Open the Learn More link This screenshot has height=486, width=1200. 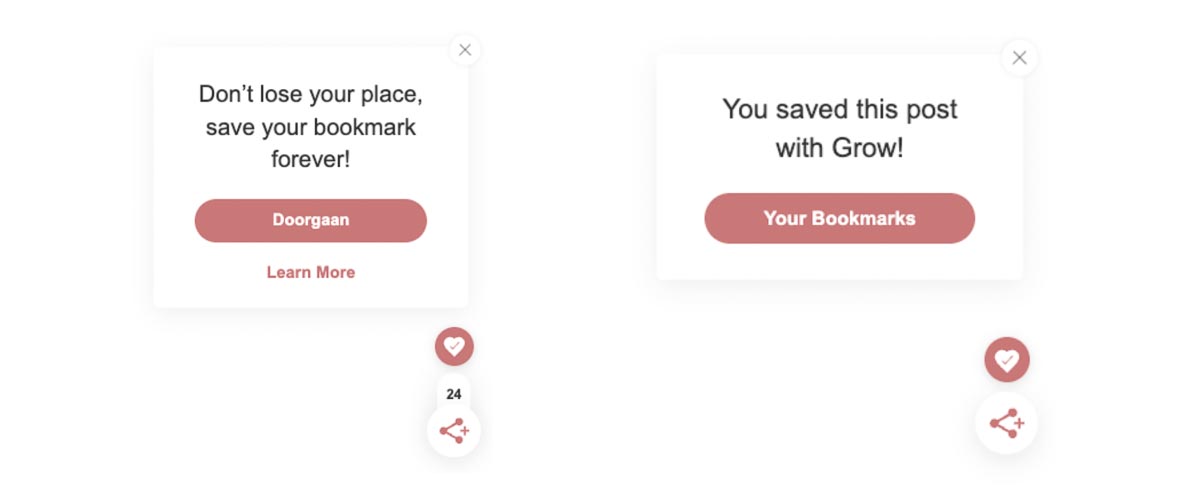(x=310, y=272)
